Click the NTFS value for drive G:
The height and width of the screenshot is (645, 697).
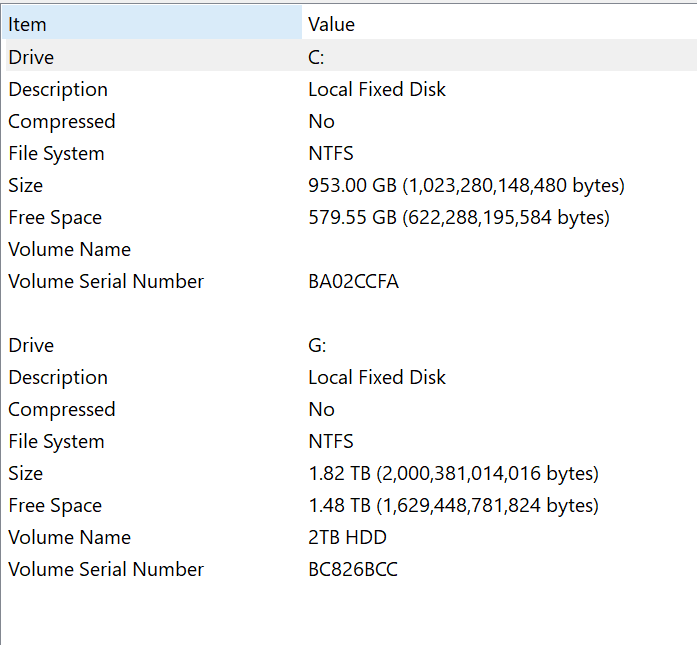(331, 442)
